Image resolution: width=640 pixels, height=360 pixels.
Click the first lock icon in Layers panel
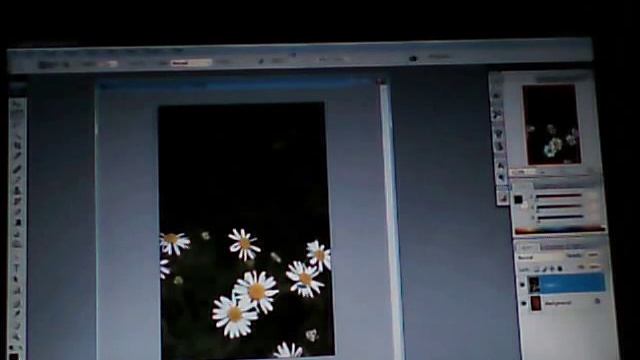(537, 269)
